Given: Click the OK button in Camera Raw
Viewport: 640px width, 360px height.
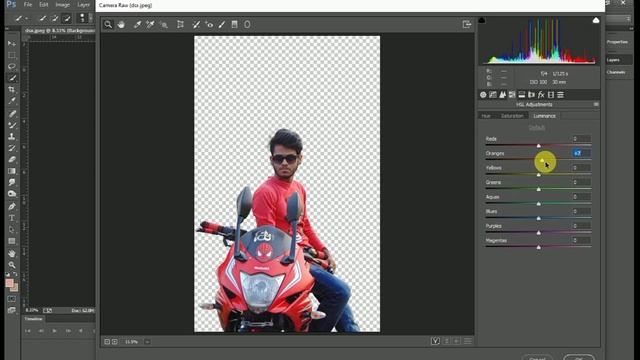Looking at the screenshot, I should [x=579, y=358].
